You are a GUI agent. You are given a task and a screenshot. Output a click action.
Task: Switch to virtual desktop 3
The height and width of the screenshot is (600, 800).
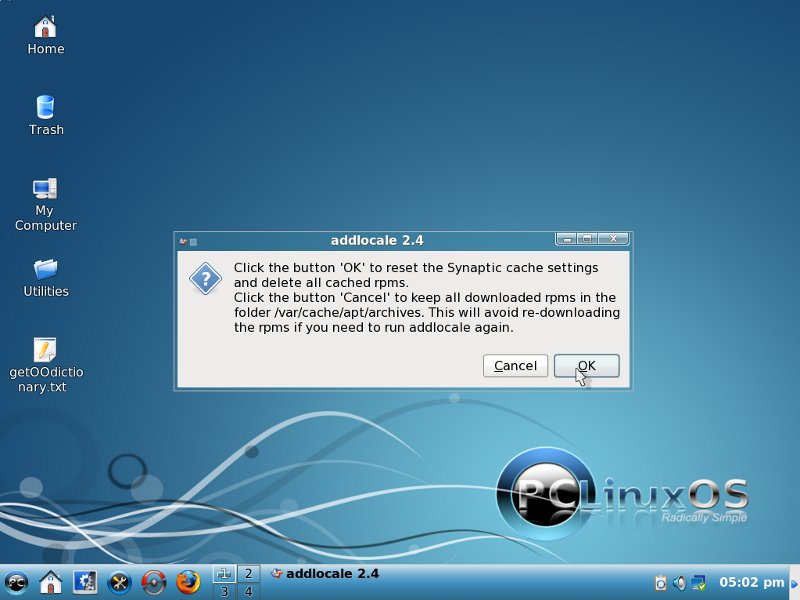pos(224,591)
